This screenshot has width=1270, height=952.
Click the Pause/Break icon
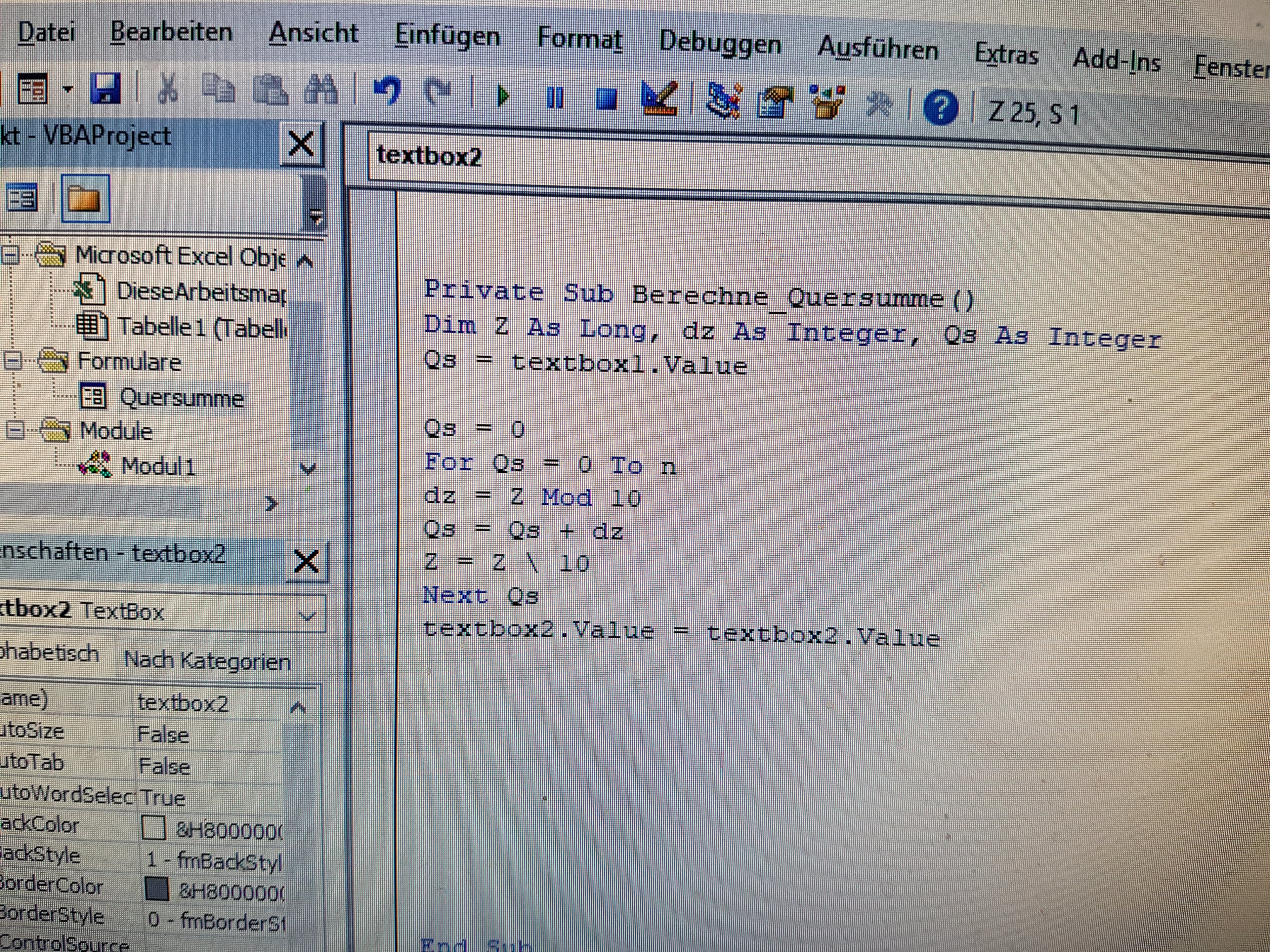click(x=555, y=98)
